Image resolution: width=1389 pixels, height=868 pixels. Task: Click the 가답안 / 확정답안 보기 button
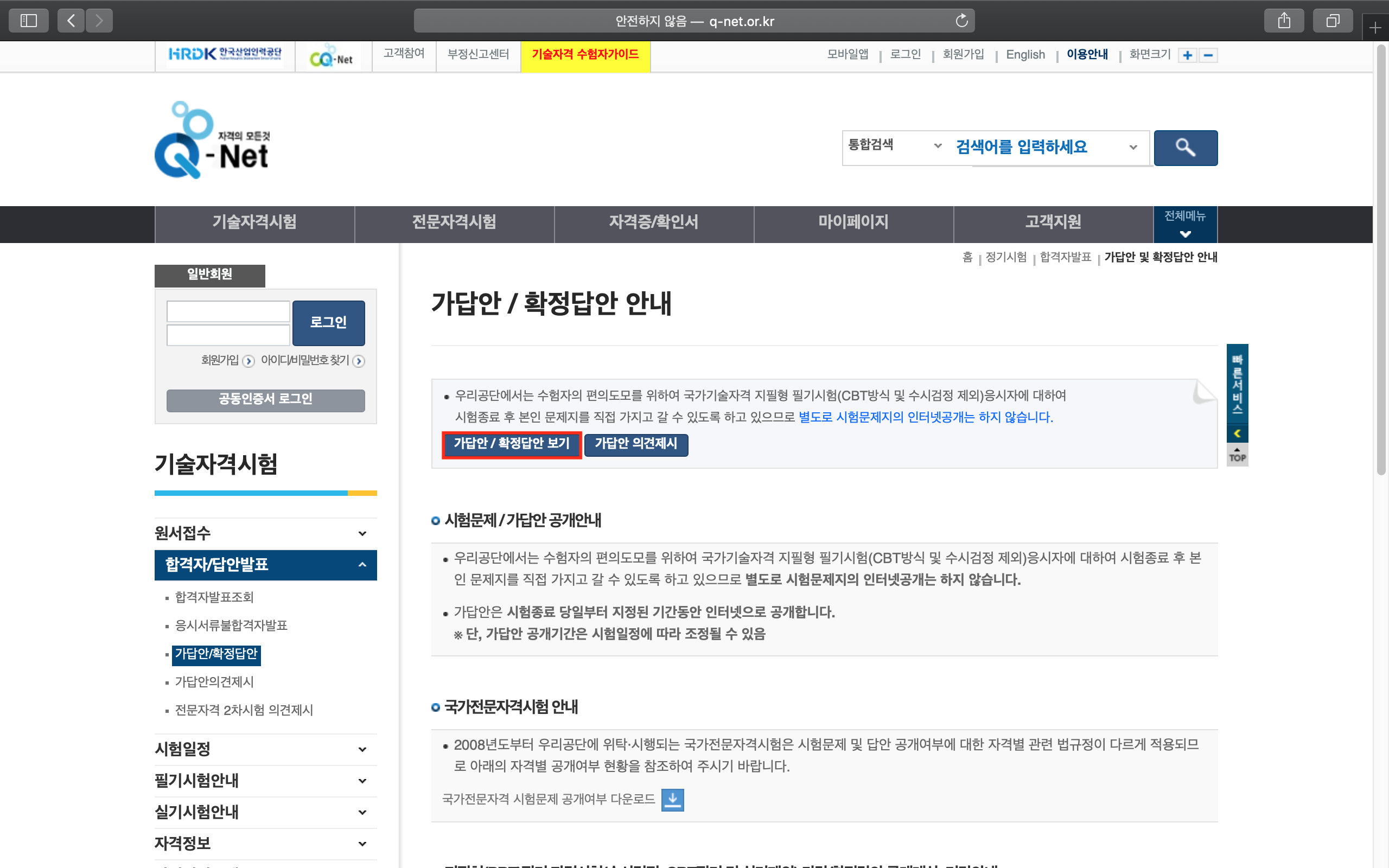(x=512, y=444)
